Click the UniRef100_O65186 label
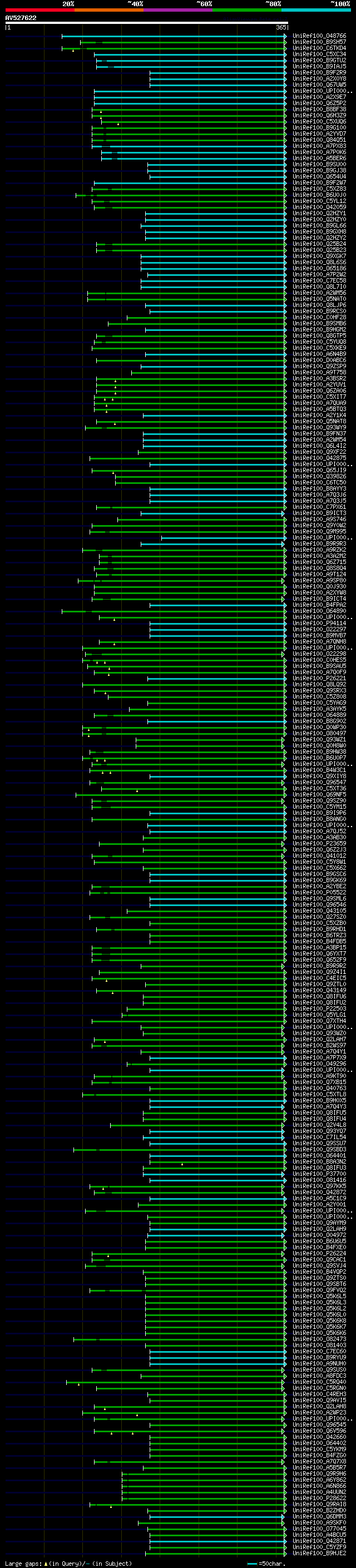 (x=319, y=269)
